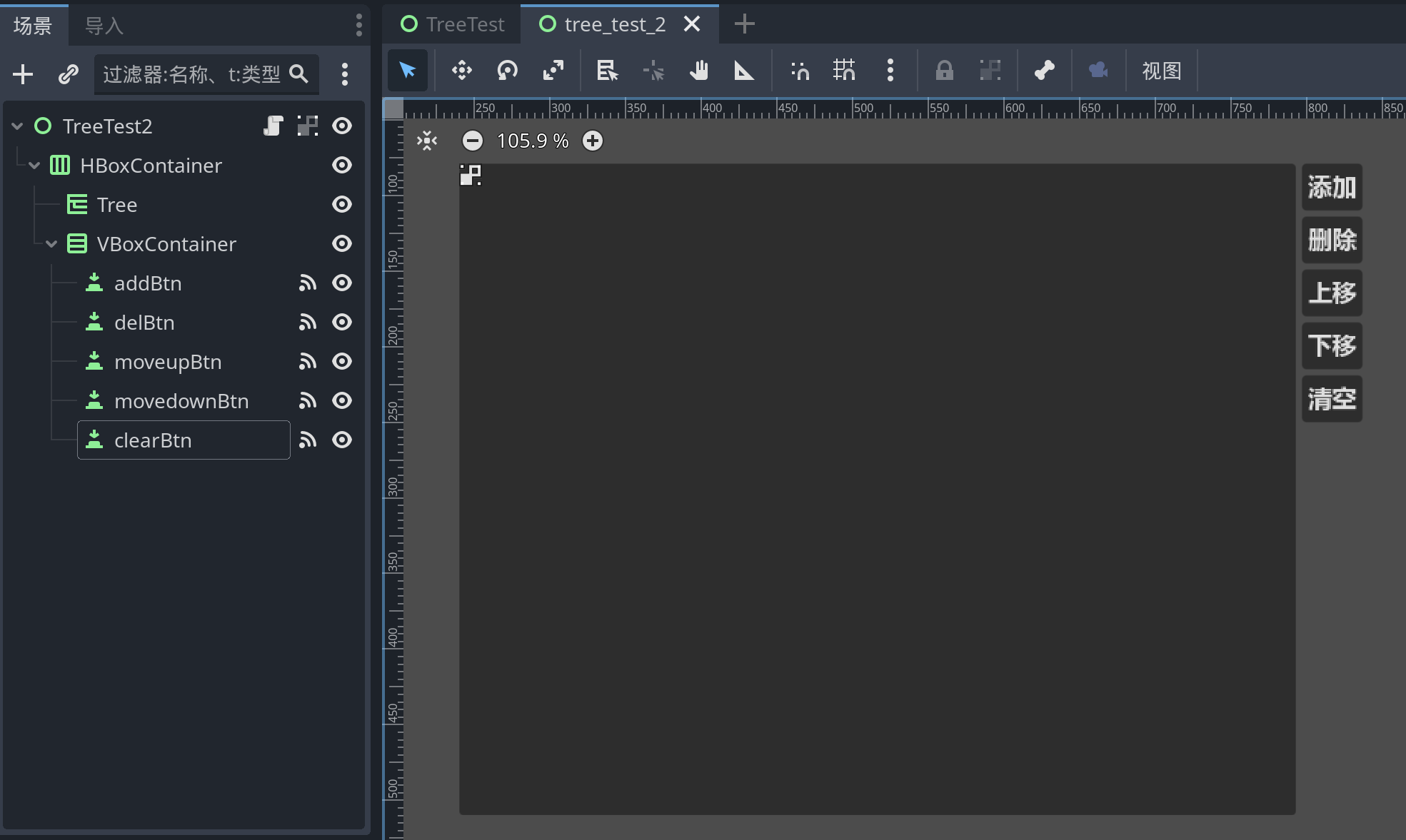Toggle visibility of VBoxContainer
The height and width of the screenshot is (840, 1406).
pyautogui.click(x=342, y=244)
